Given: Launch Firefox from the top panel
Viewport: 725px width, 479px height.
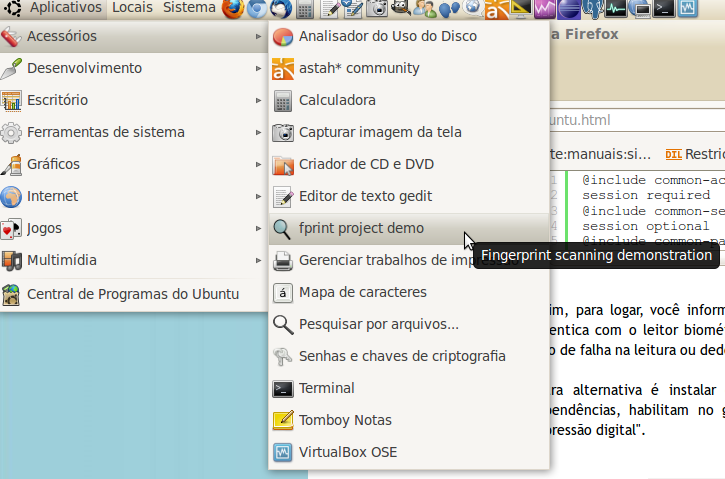Looking at the screenshot, I should click(x=232, y=9).
